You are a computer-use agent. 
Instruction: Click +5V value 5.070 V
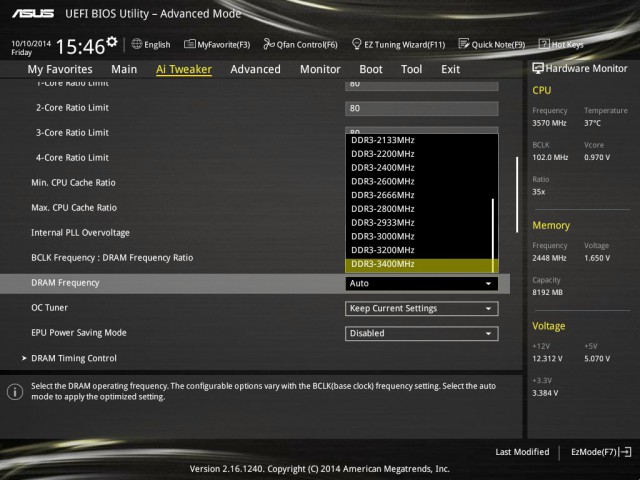[597, 358]
